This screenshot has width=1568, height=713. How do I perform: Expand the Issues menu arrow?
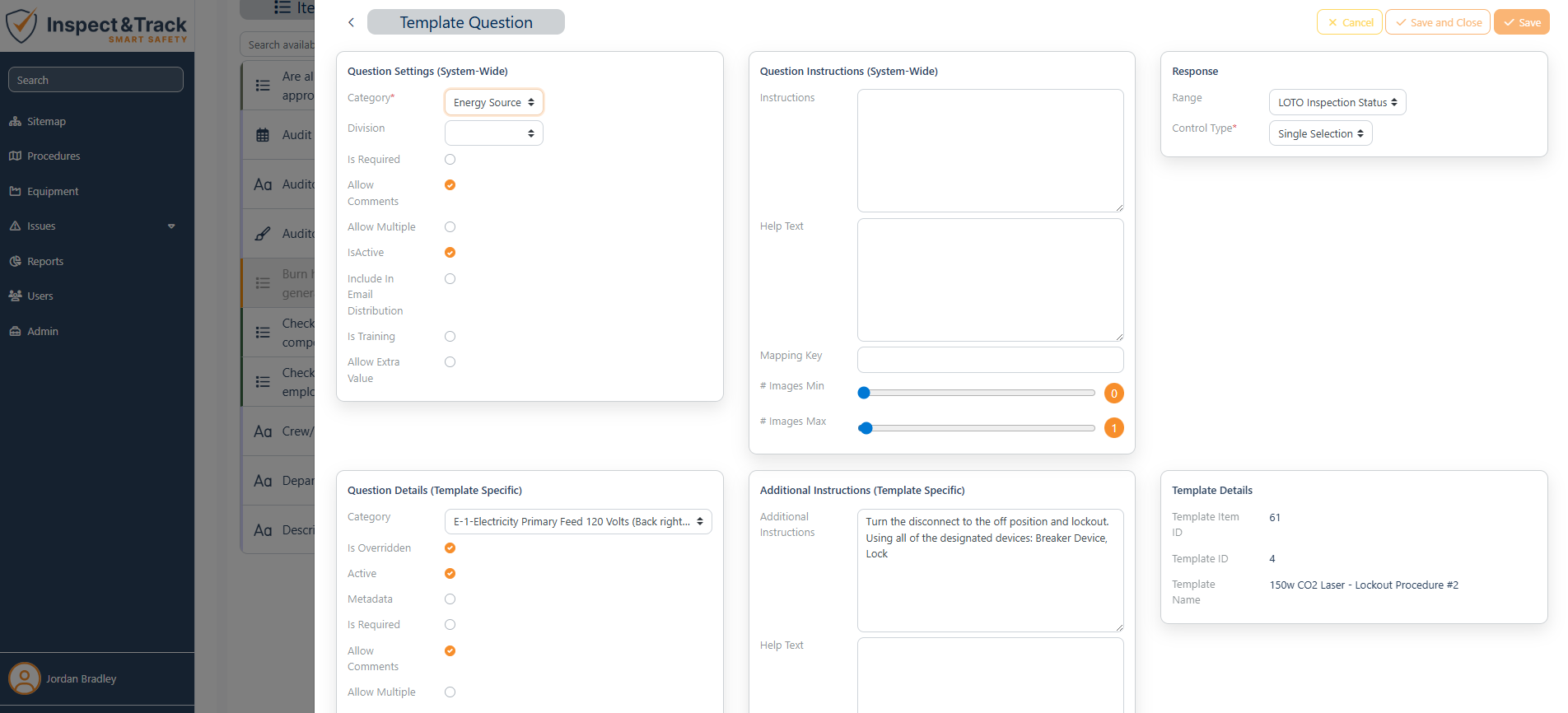point(171,226)
